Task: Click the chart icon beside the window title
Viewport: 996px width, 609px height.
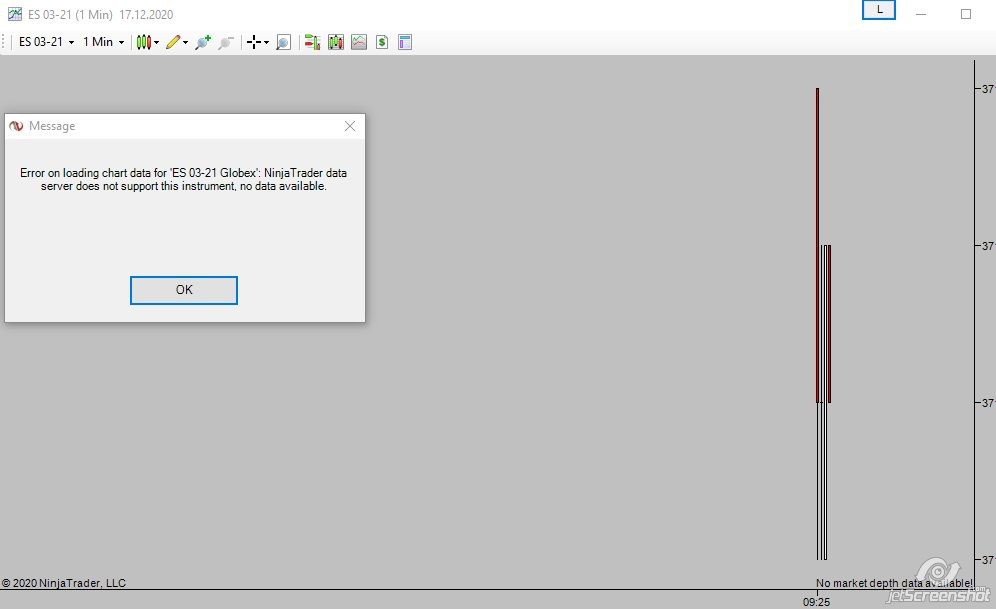Action: coord(15,14)
